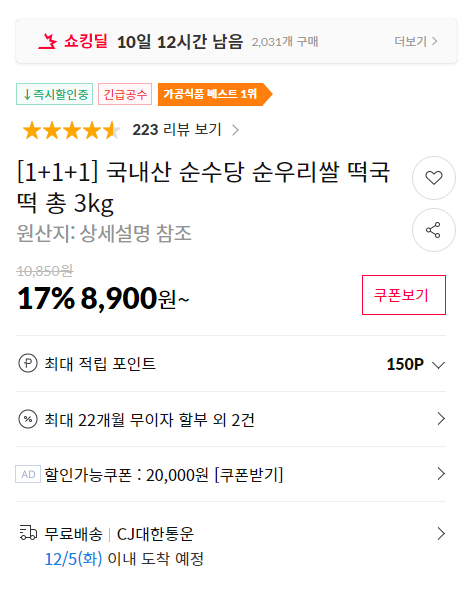This screenshot has width=473, height=593.
Task: Open 223 리뷰 보기 reviews link
Action: point(185,130)
